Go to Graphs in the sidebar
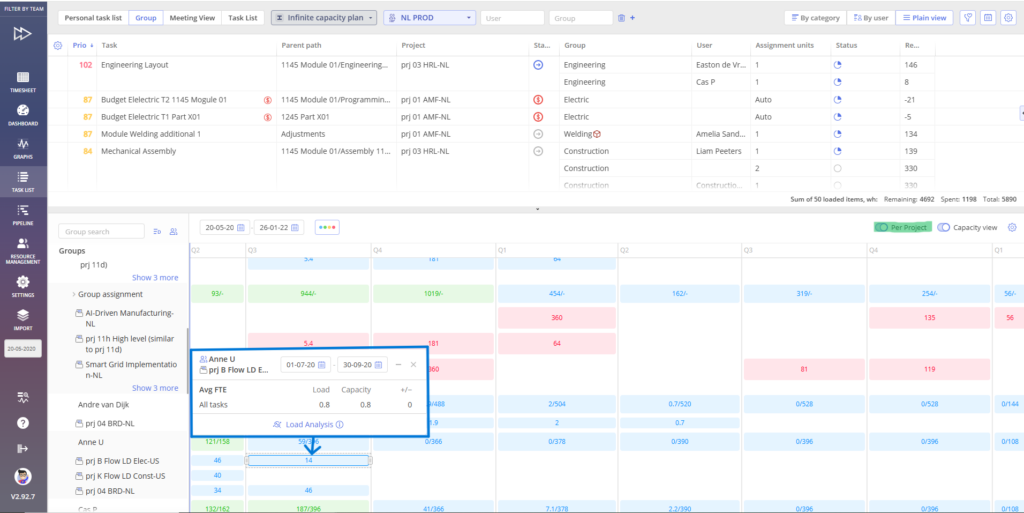 pos(23,146)
